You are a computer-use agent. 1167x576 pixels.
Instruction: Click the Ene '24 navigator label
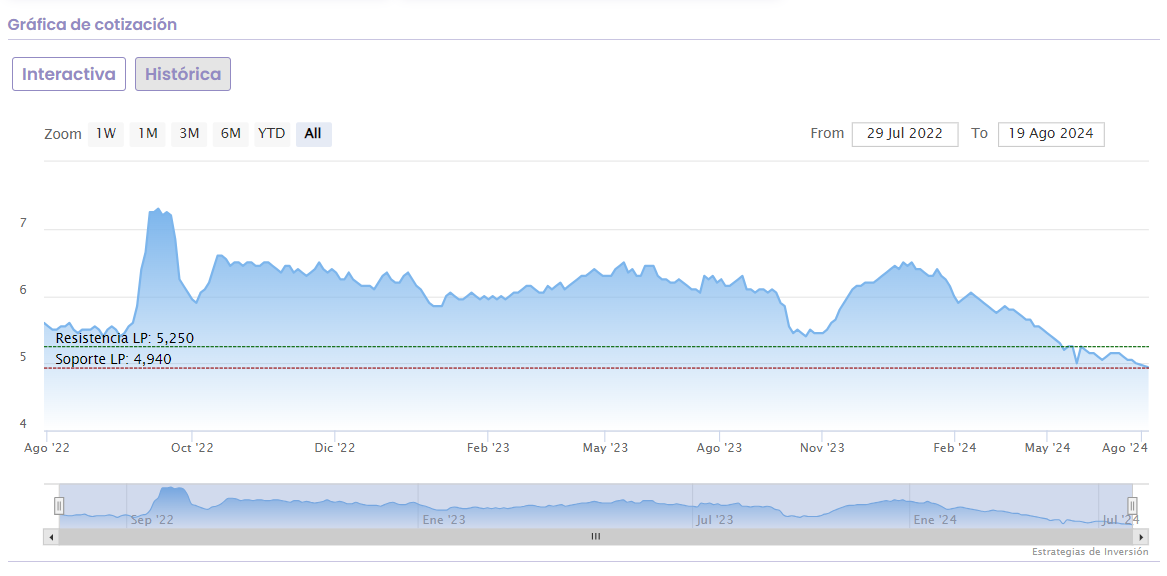(935, 519)
